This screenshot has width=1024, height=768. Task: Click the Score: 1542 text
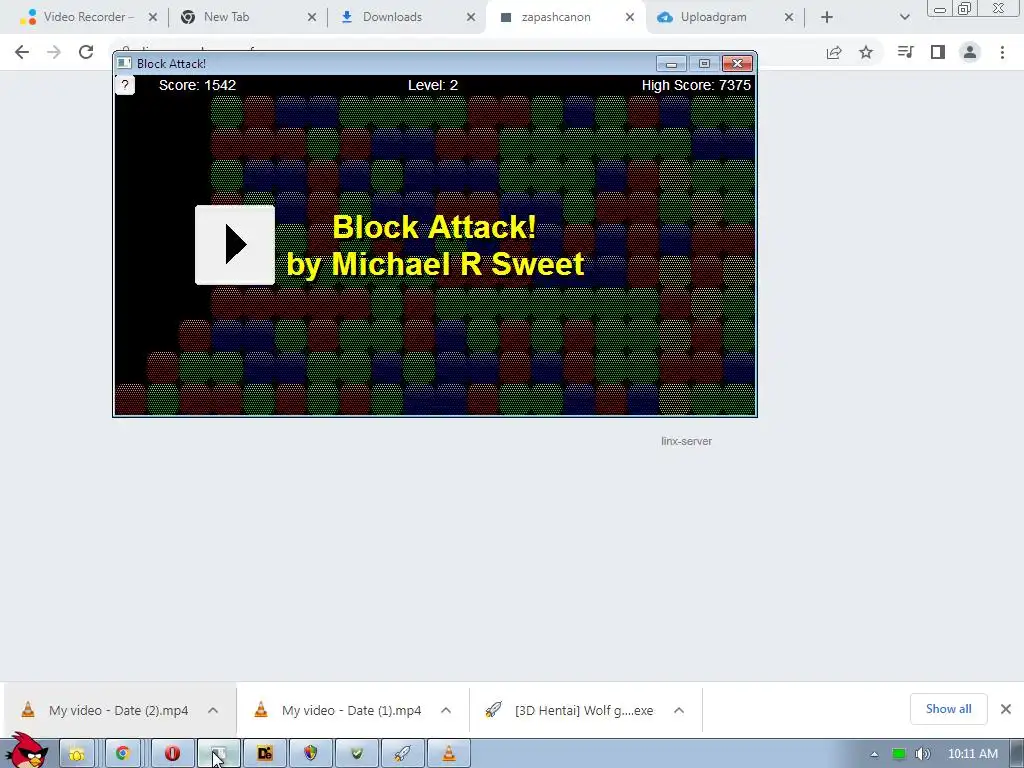tap(197, 85)
